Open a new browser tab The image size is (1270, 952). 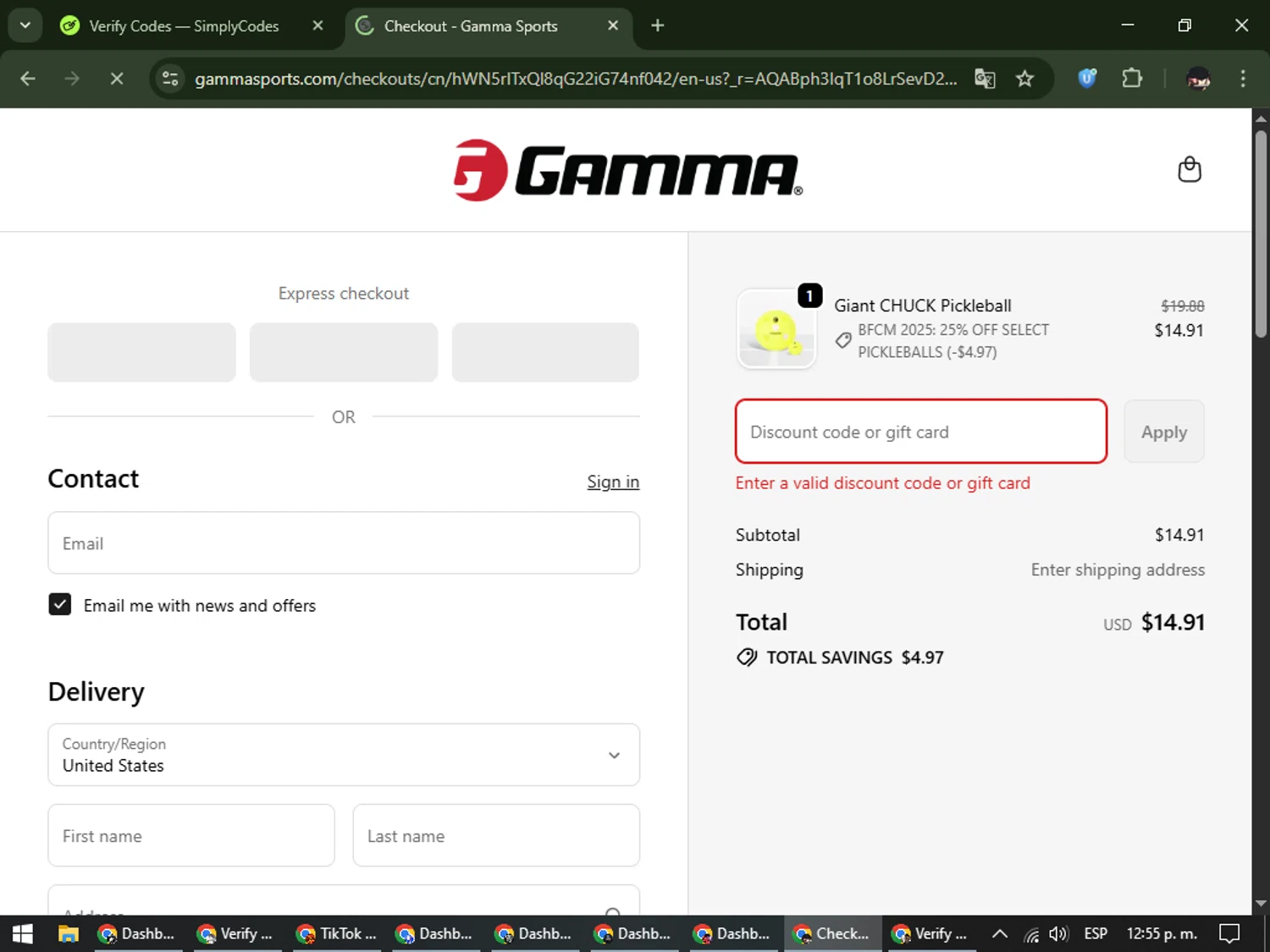point(658,25)
